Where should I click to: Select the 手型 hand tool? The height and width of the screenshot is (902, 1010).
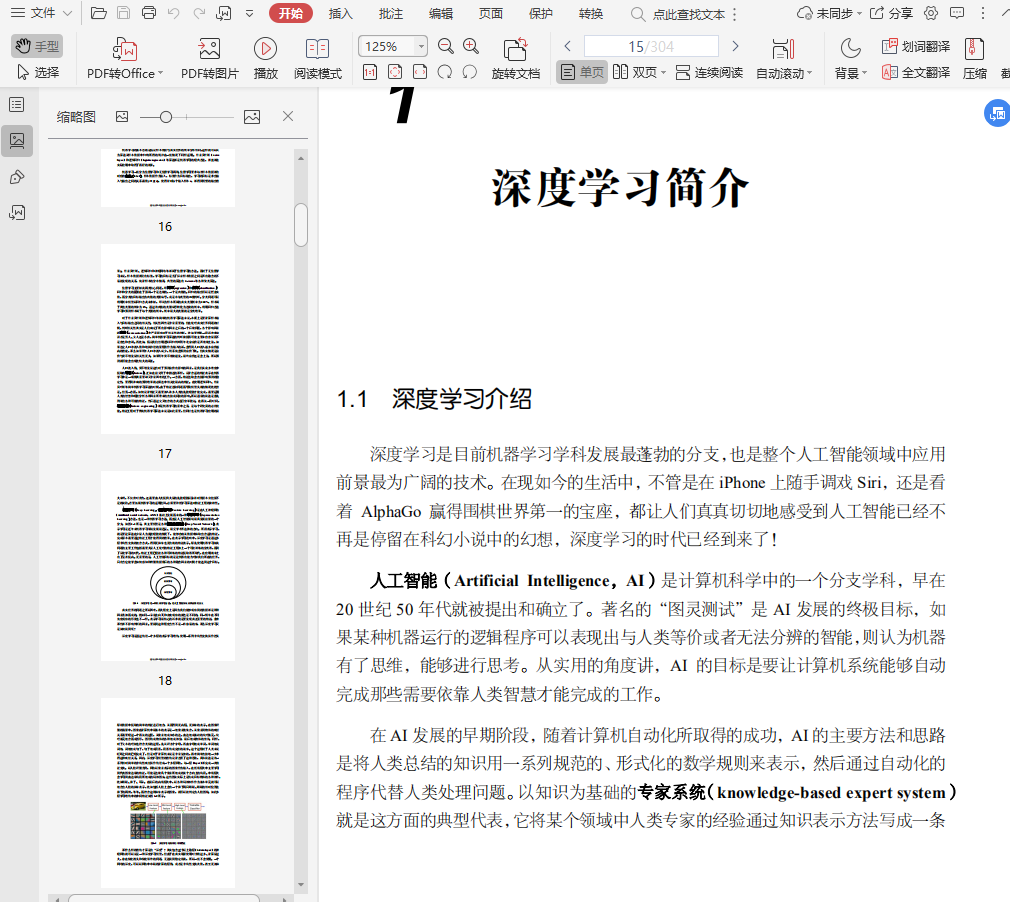pyautogui.click(x=37, y=46)
